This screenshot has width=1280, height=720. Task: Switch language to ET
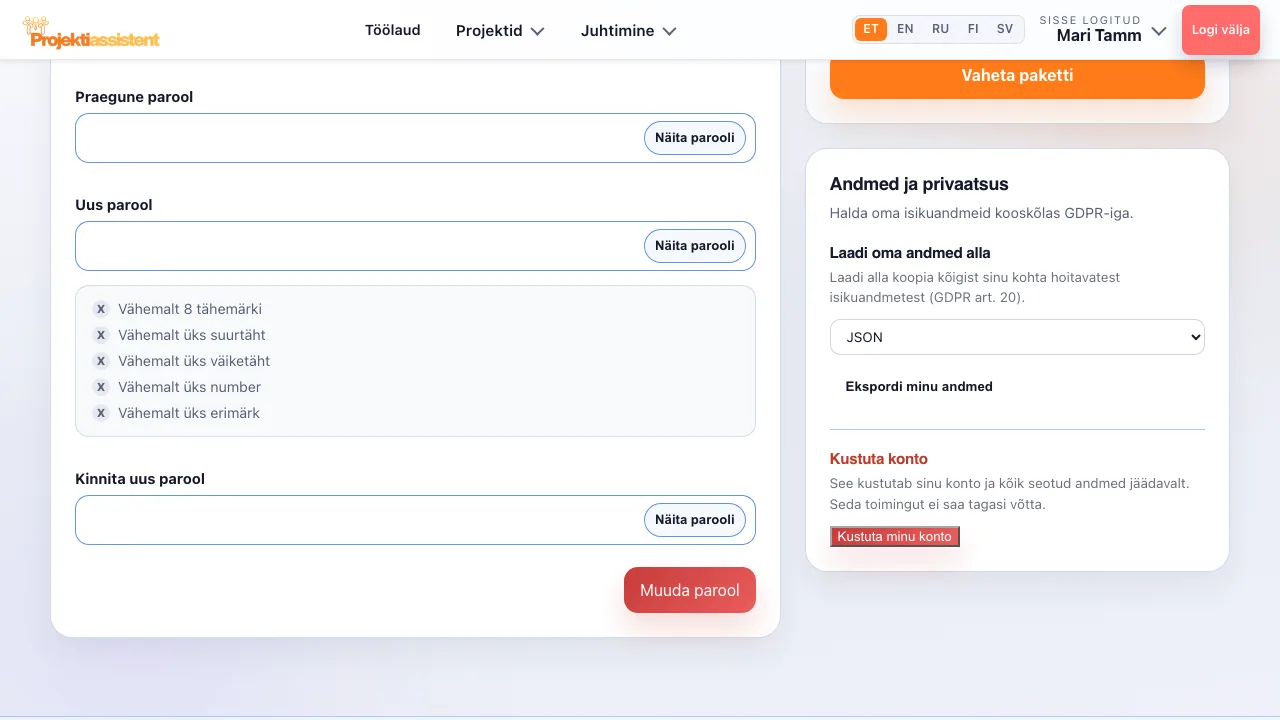coord(871,29)
